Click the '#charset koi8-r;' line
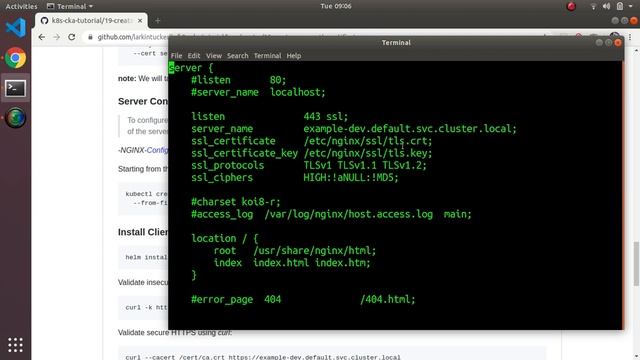The image size is (640, 360). click(x=236, y=202)
